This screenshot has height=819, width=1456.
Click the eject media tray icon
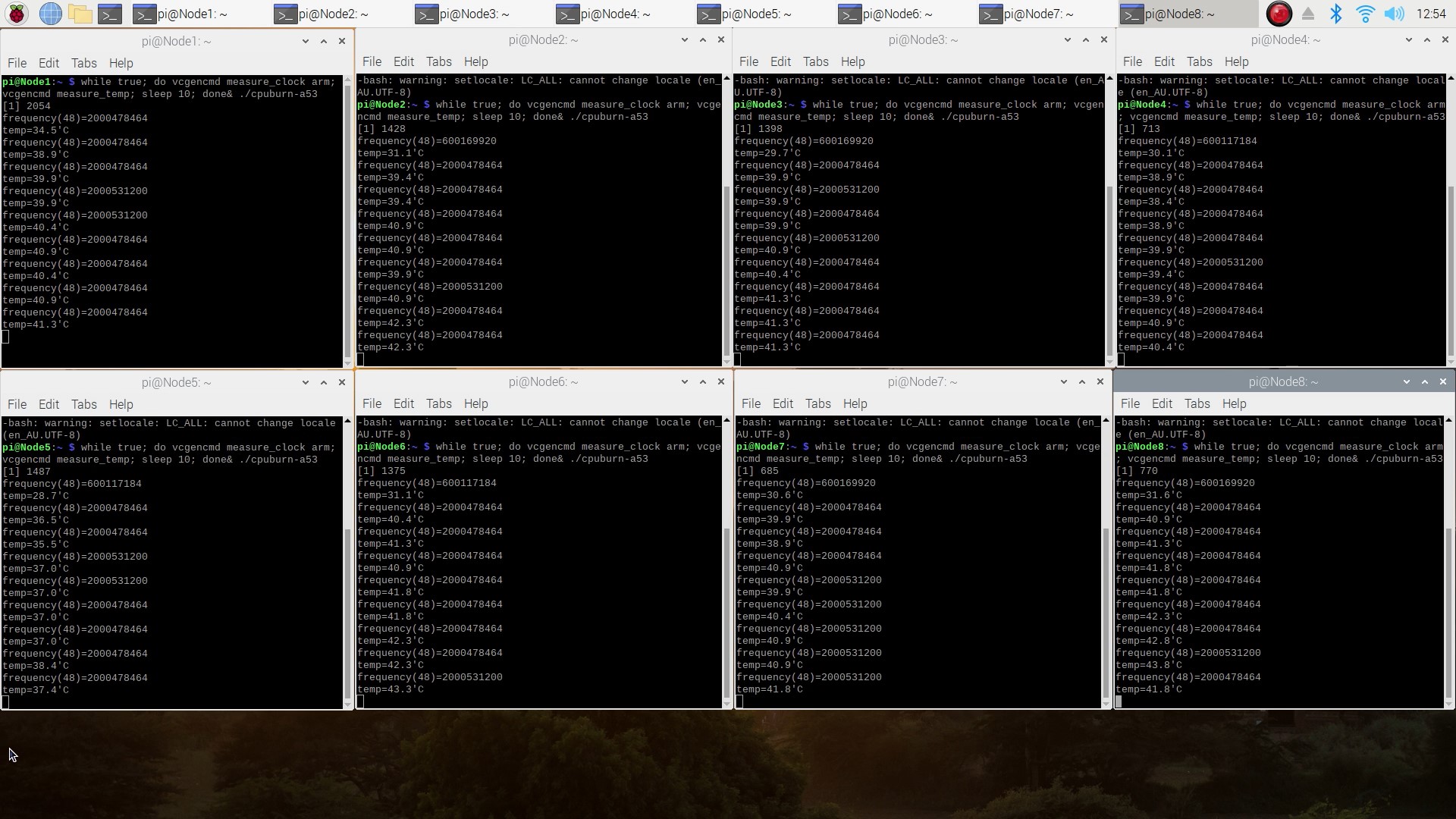[1308, 14]
